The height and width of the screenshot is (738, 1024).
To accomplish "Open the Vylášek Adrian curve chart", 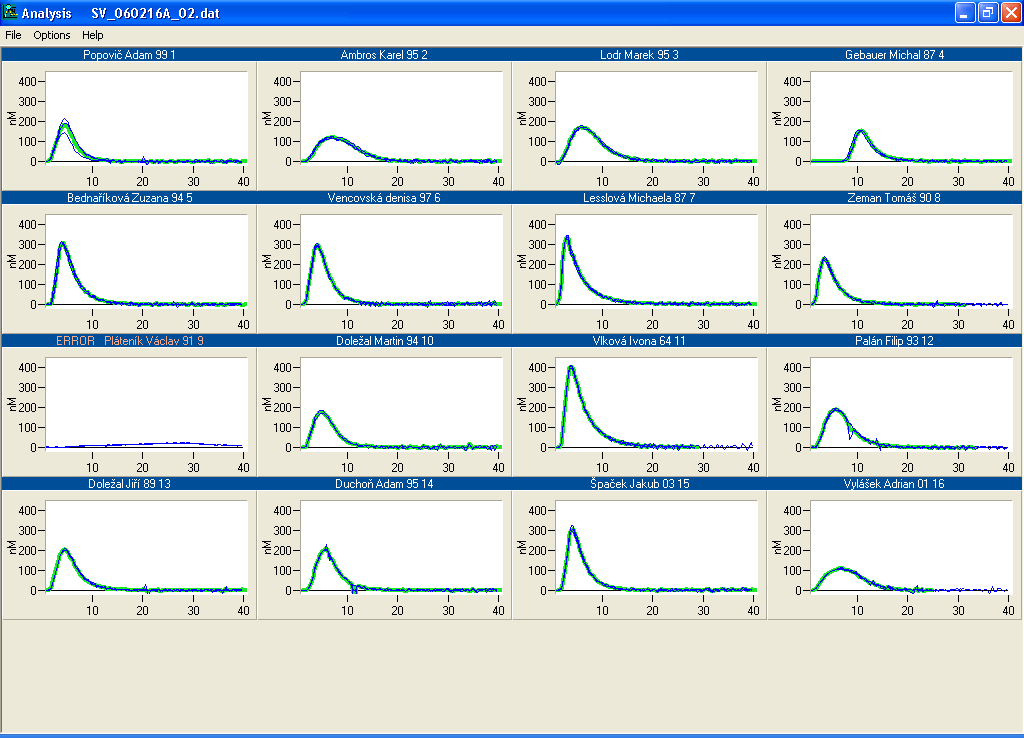I will pyautogui.click(x=911, y=545).
